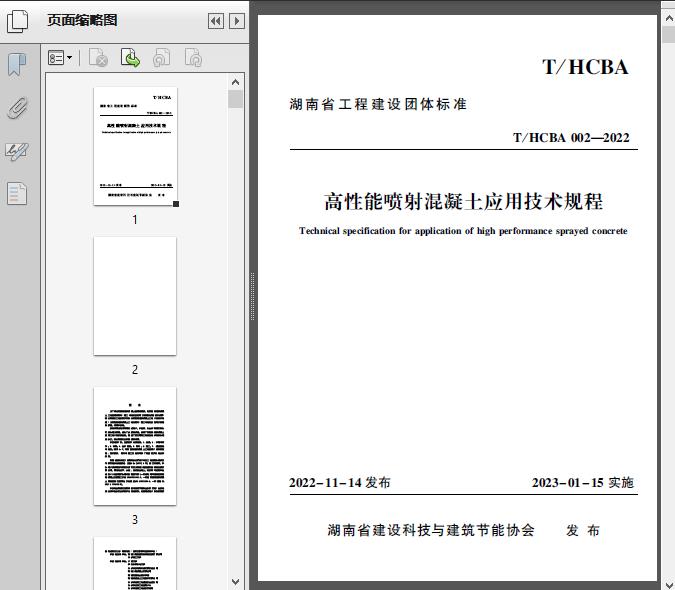Click standard number T/HCBA 002—2022
The height and width of the screenshot is (590, 675).
coord(571,138)
